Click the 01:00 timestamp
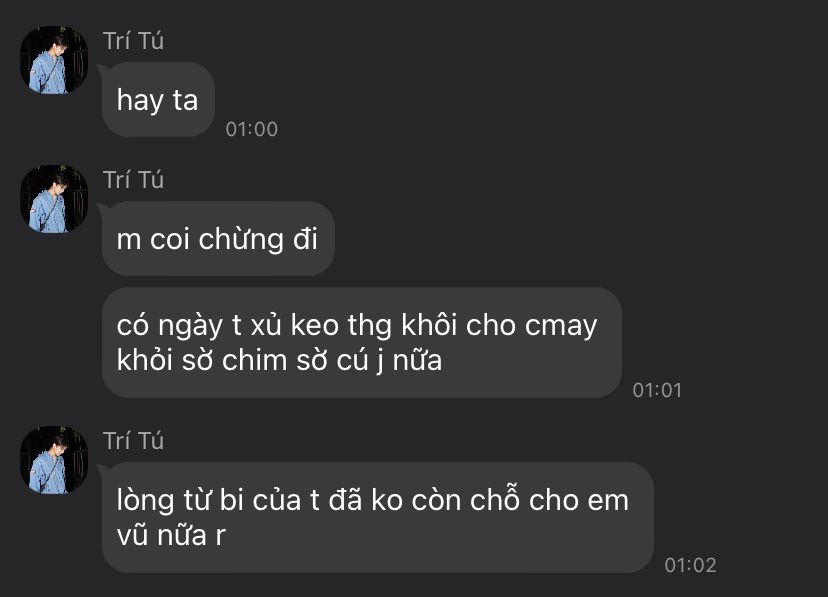828x597 pixels. click(251, 129)
